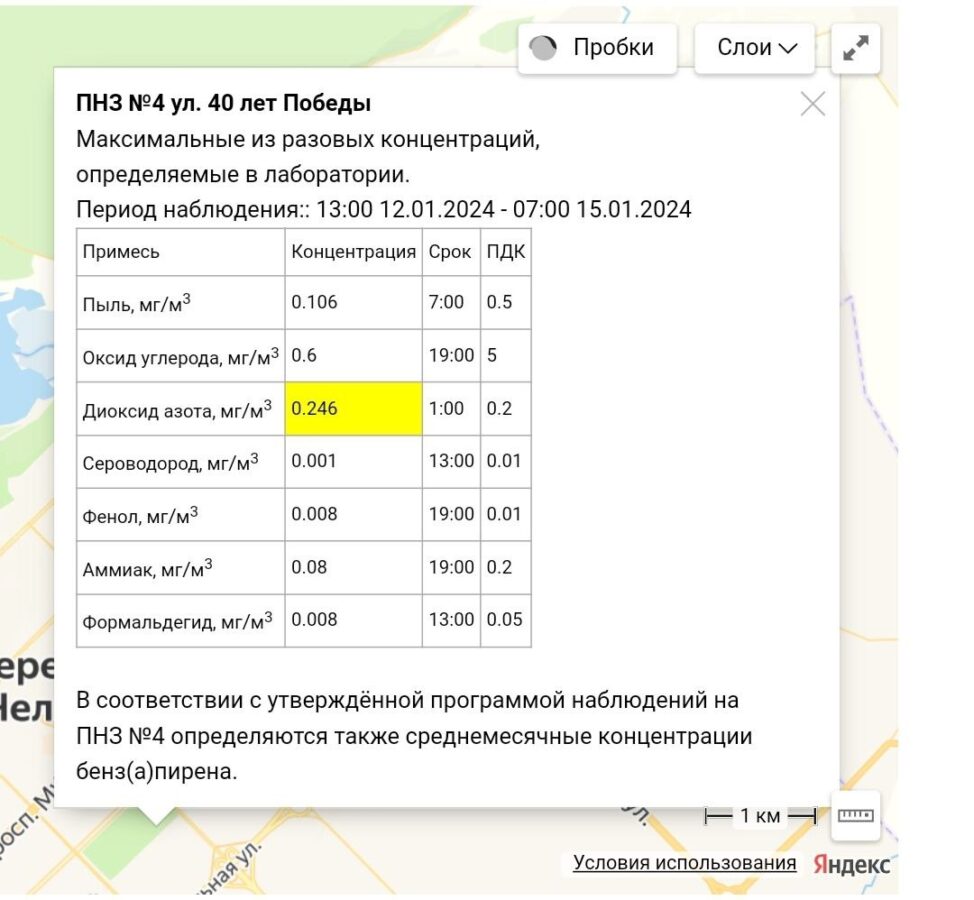The image size is (974, 900).
Task: Expand the map to fullscreen mode
Action: pyautogui.click(x=856, y=48)
